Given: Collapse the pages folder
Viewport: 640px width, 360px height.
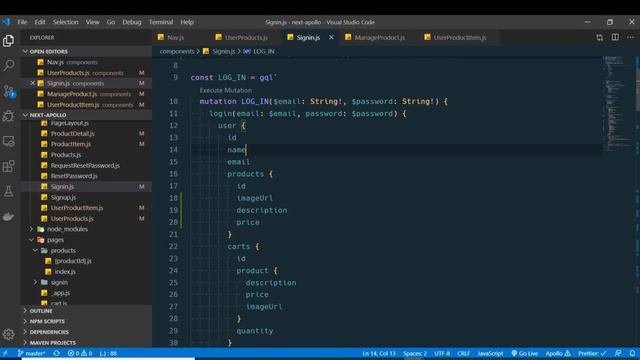Looking at the screenshot, I should click(x=55, y=240).
